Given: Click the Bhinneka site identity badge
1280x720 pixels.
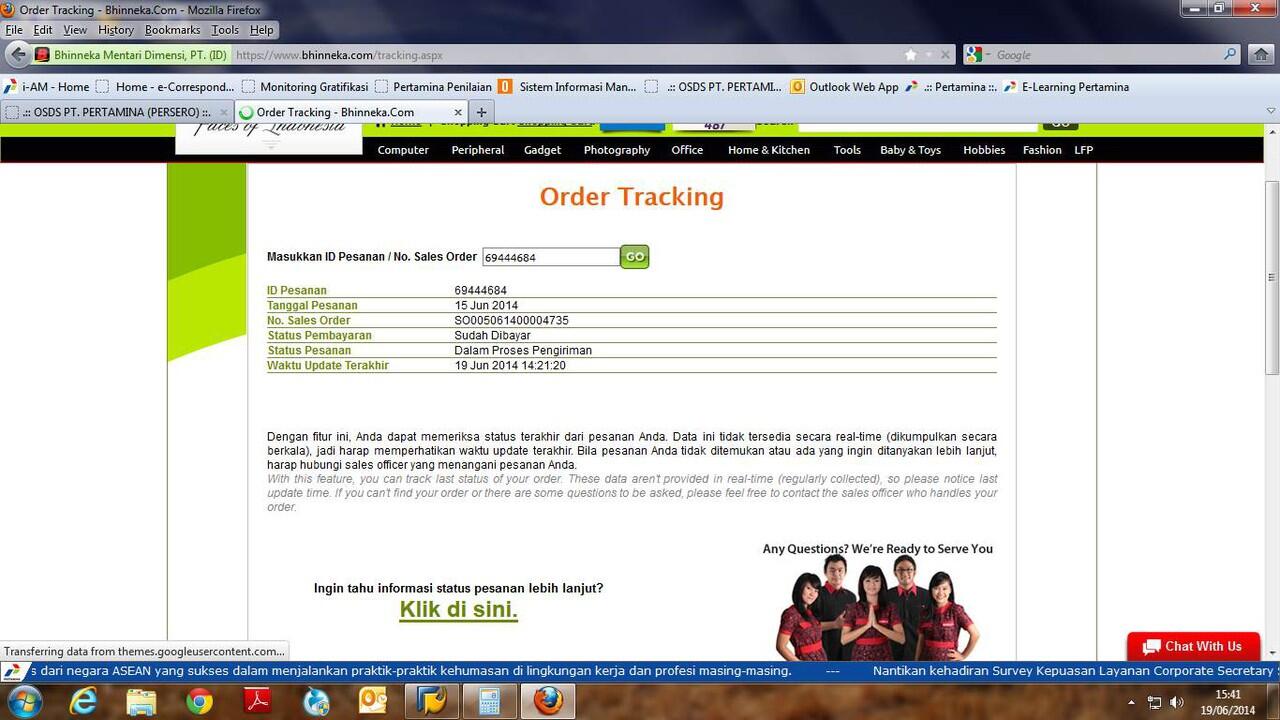Looking at the screenshot, I should pyautogui.click(x=131, y=55).
